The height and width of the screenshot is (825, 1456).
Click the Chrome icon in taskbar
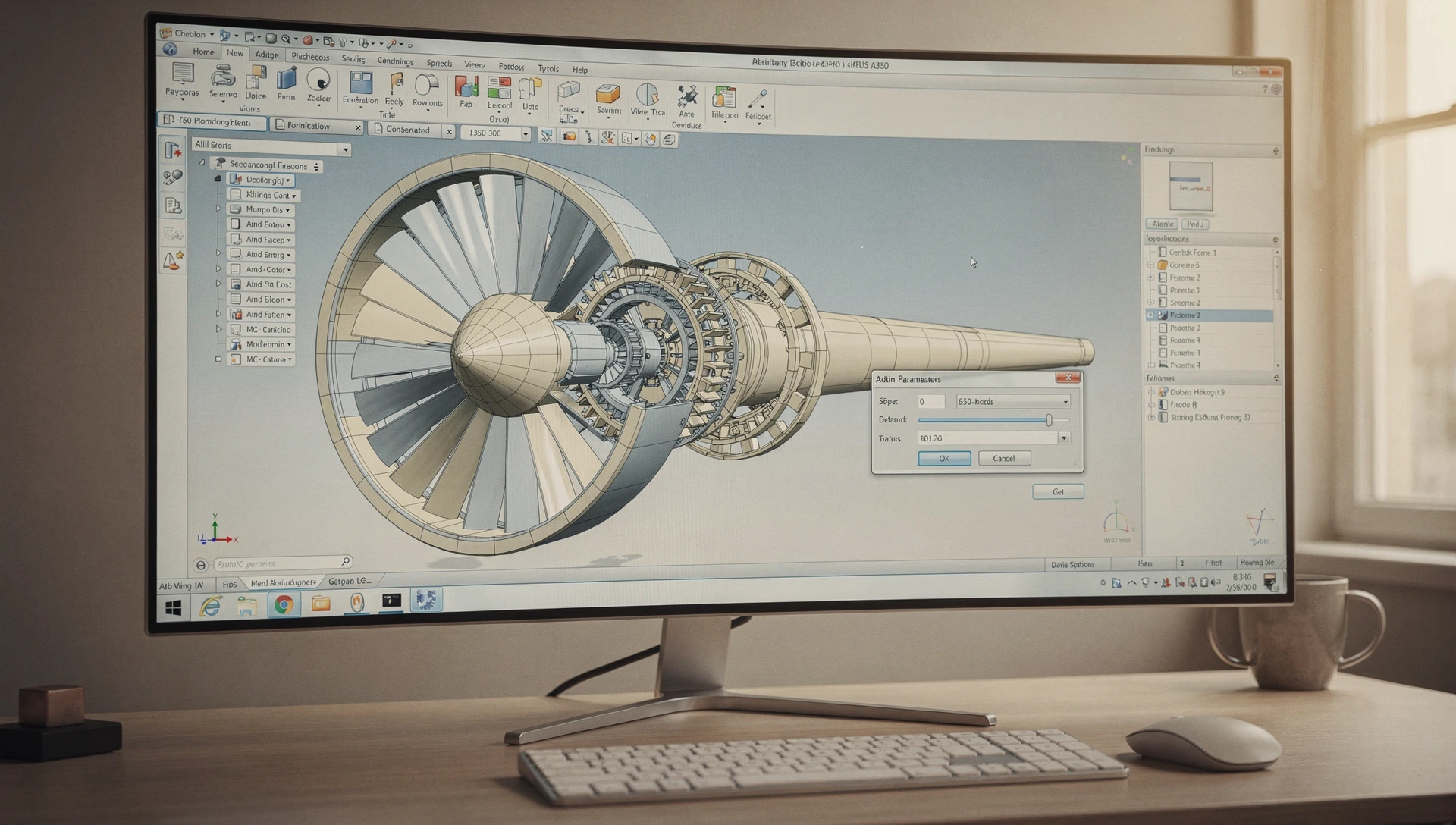[x=284, y=604]
